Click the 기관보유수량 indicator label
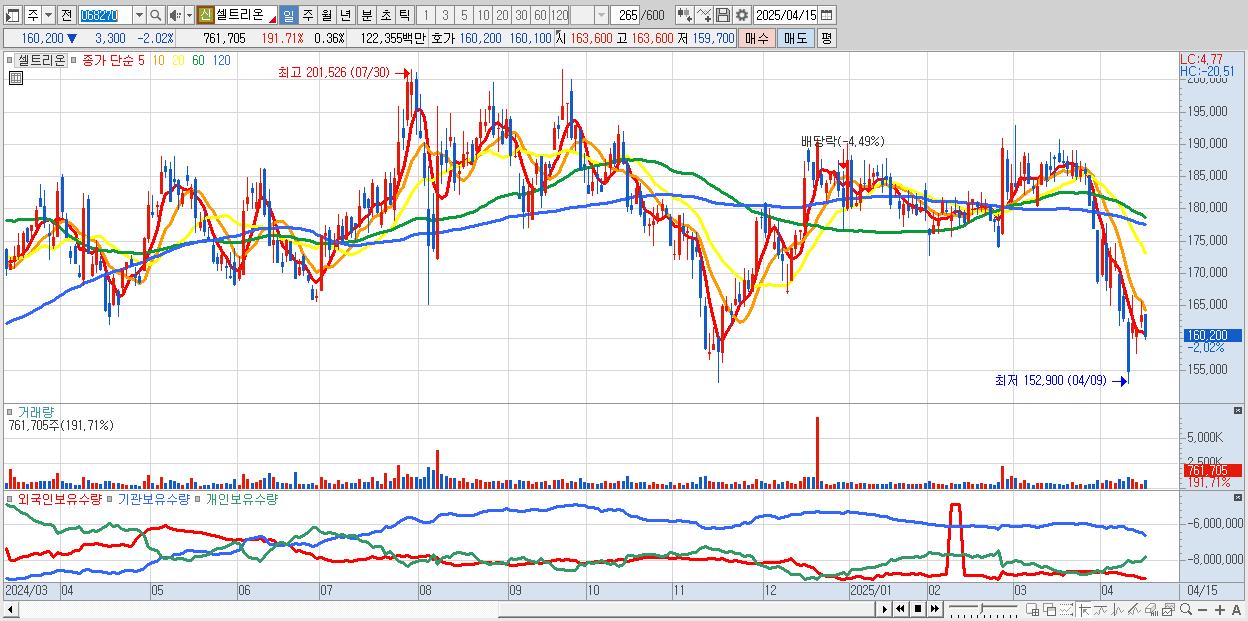1248x621 pixels. pyautogui.click(x=154, y=498)
